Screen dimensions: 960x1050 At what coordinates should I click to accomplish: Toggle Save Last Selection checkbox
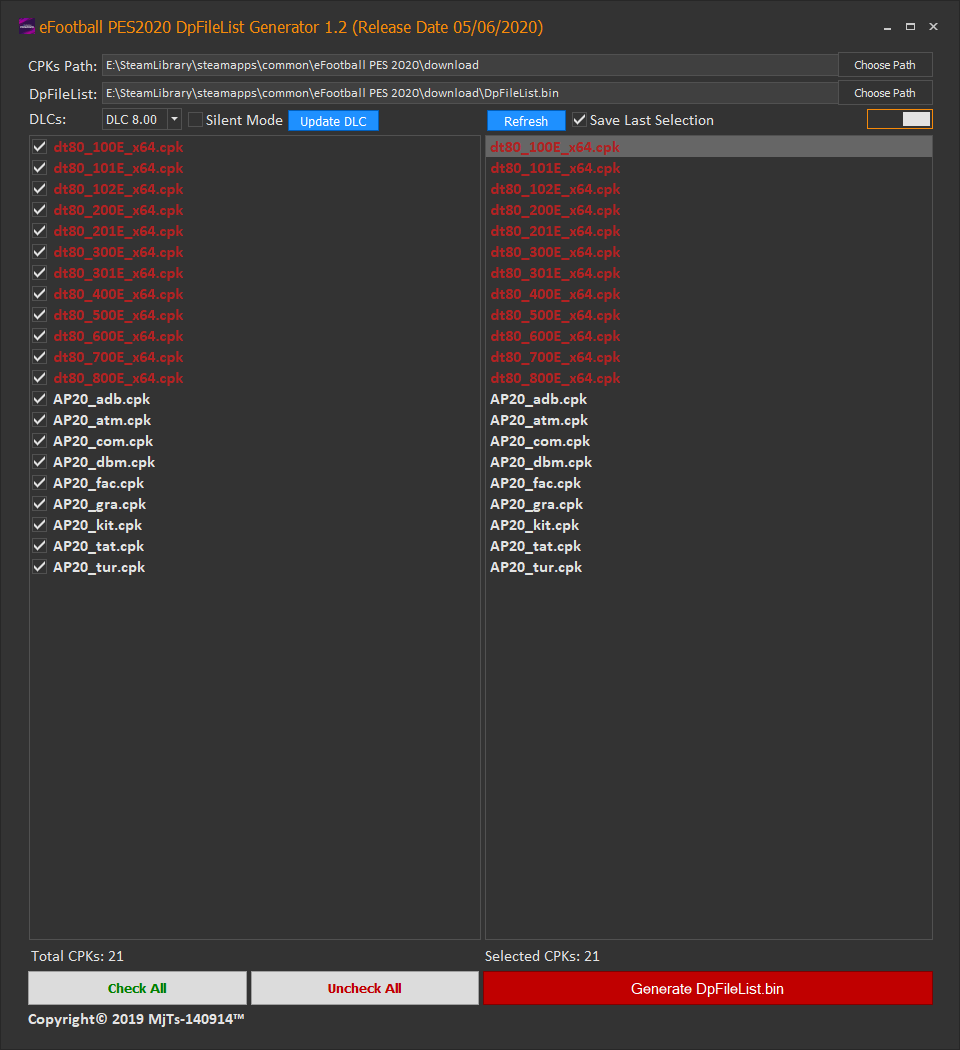tap(580, 120)
